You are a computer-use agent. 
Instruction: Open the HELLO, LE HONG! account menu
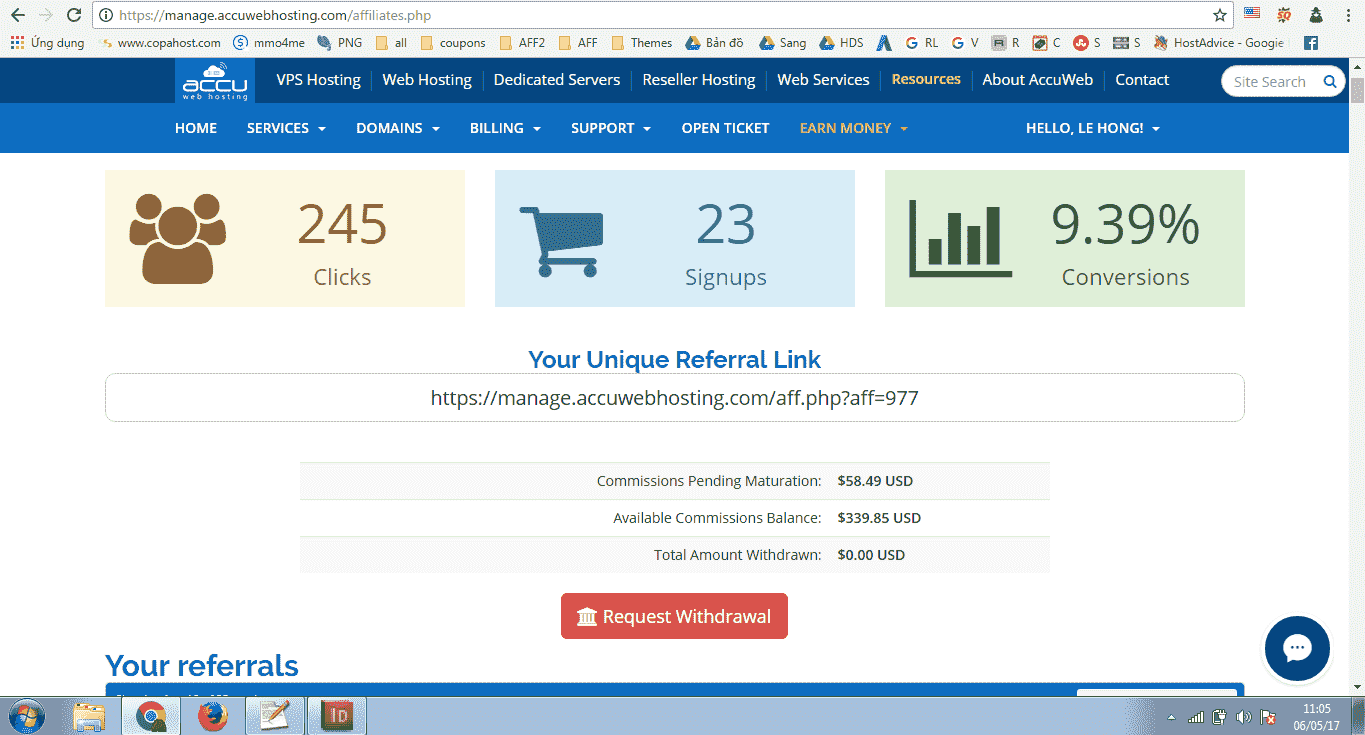(1092, 128)
